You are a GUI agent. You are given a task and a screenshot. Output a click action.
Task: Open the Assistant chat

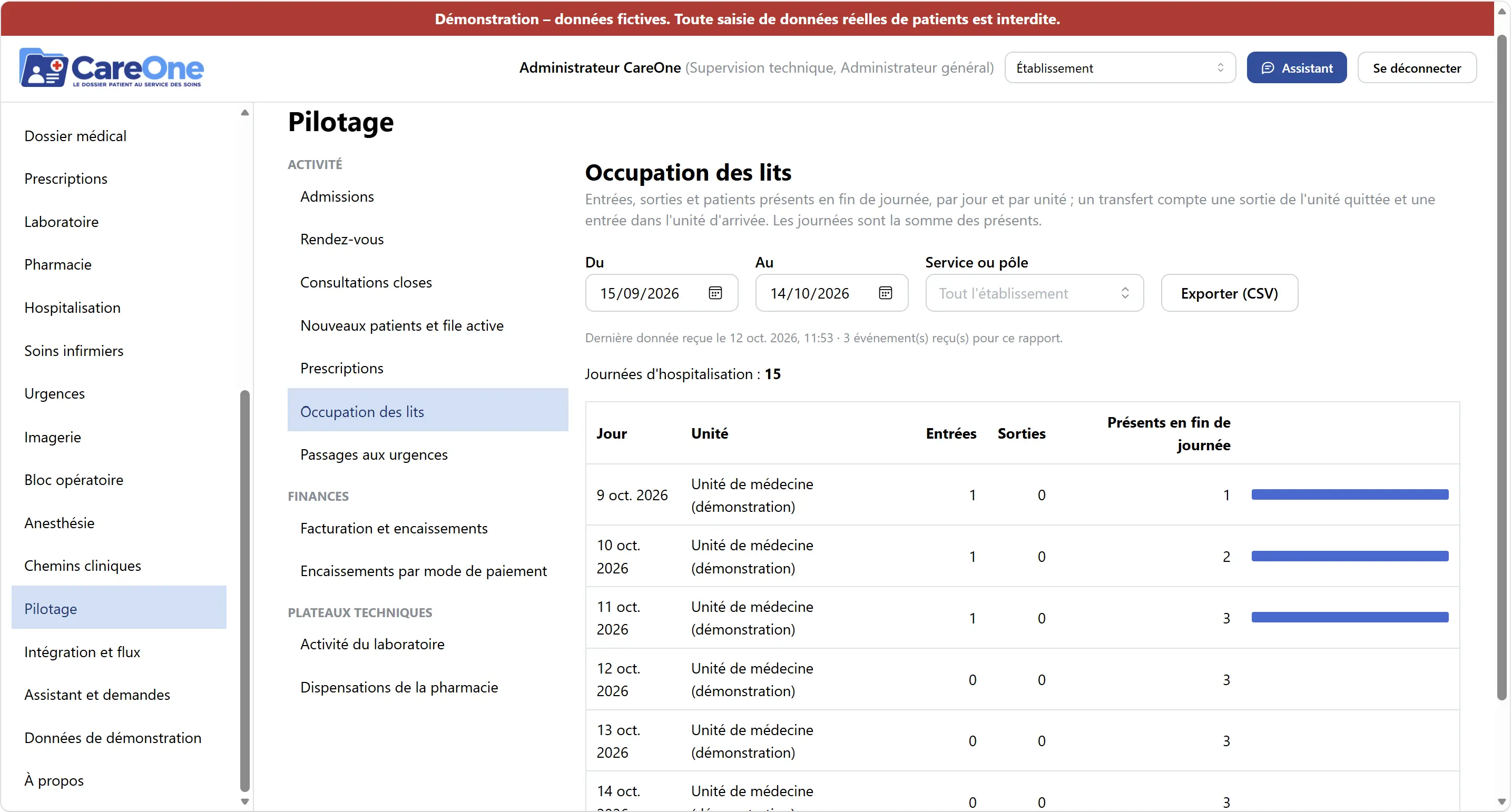tap(1296, 68)
